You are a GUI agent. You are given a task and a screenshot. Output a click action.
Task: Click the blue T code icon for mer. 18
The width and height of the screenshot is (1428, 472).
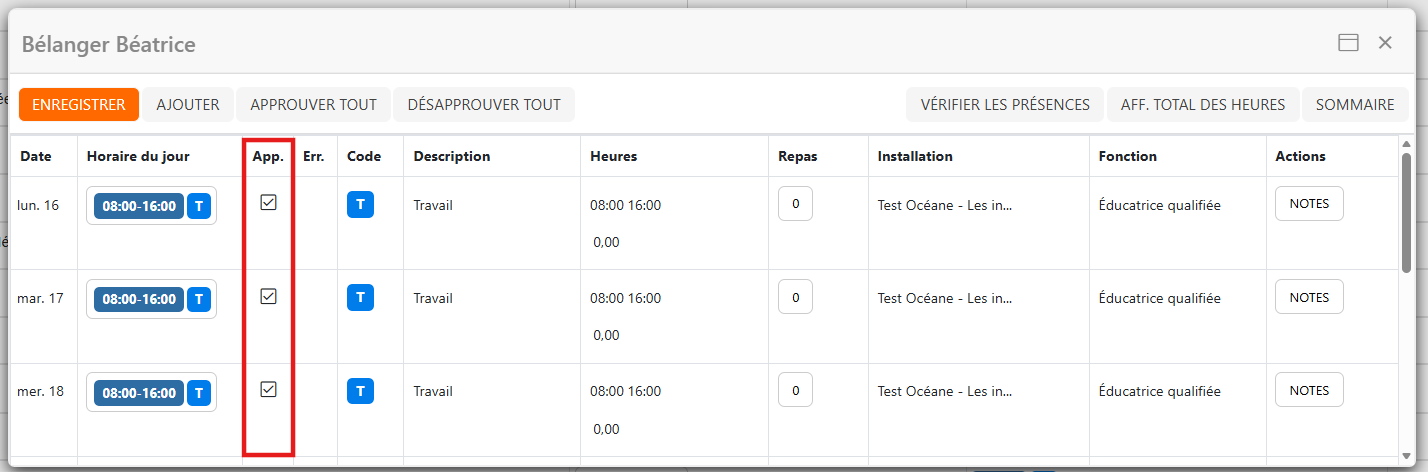(360, 391)
